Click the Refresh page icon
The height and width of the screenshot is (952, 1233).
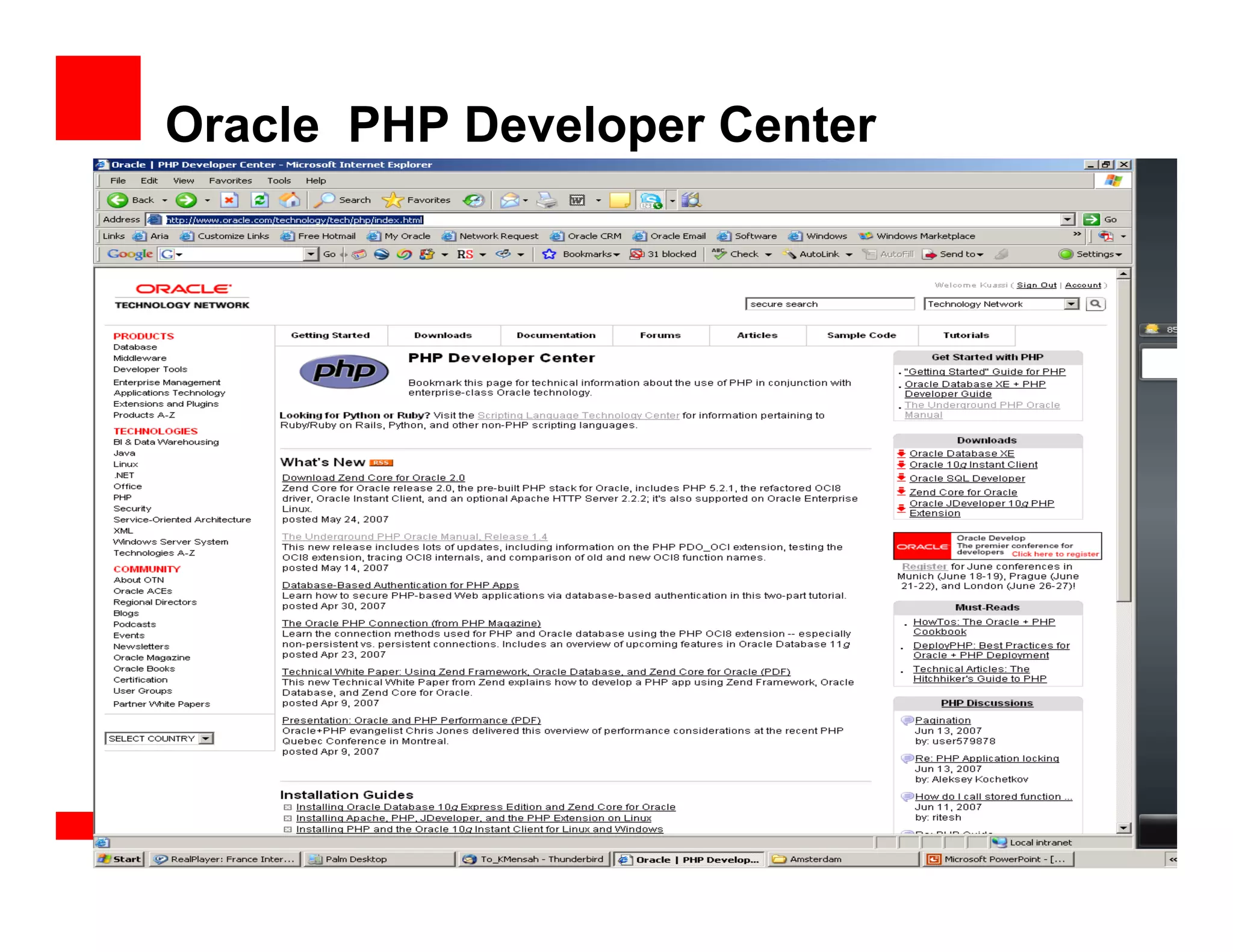point(259,200)
